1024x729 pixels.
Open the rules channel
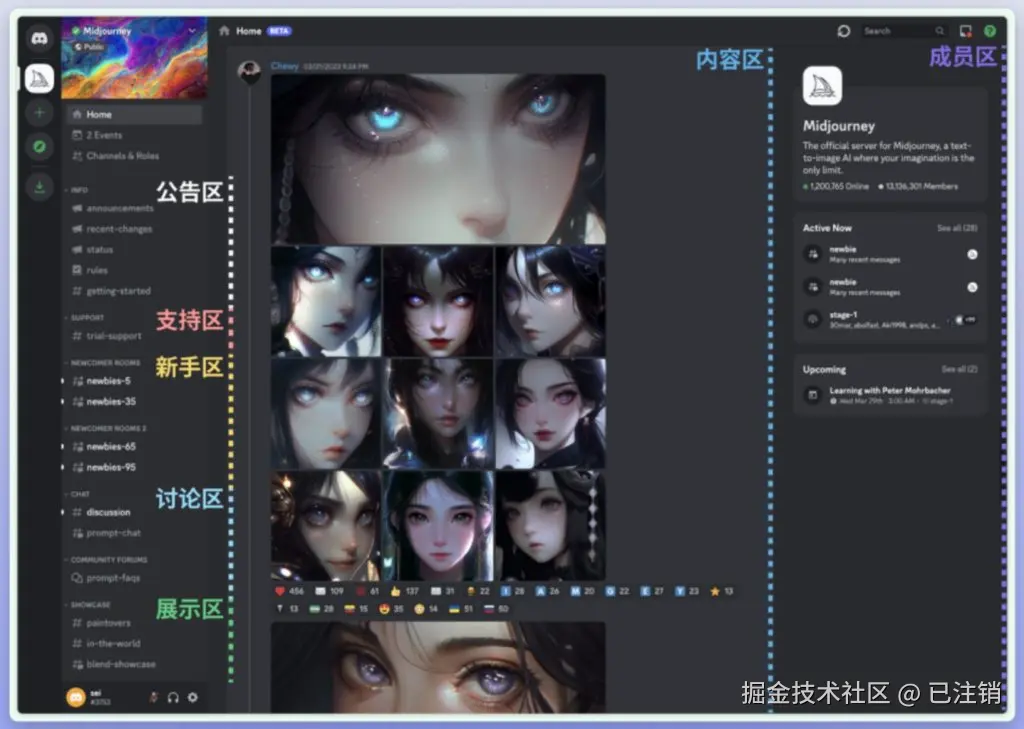pyautogui.click(x=134, y=270)
